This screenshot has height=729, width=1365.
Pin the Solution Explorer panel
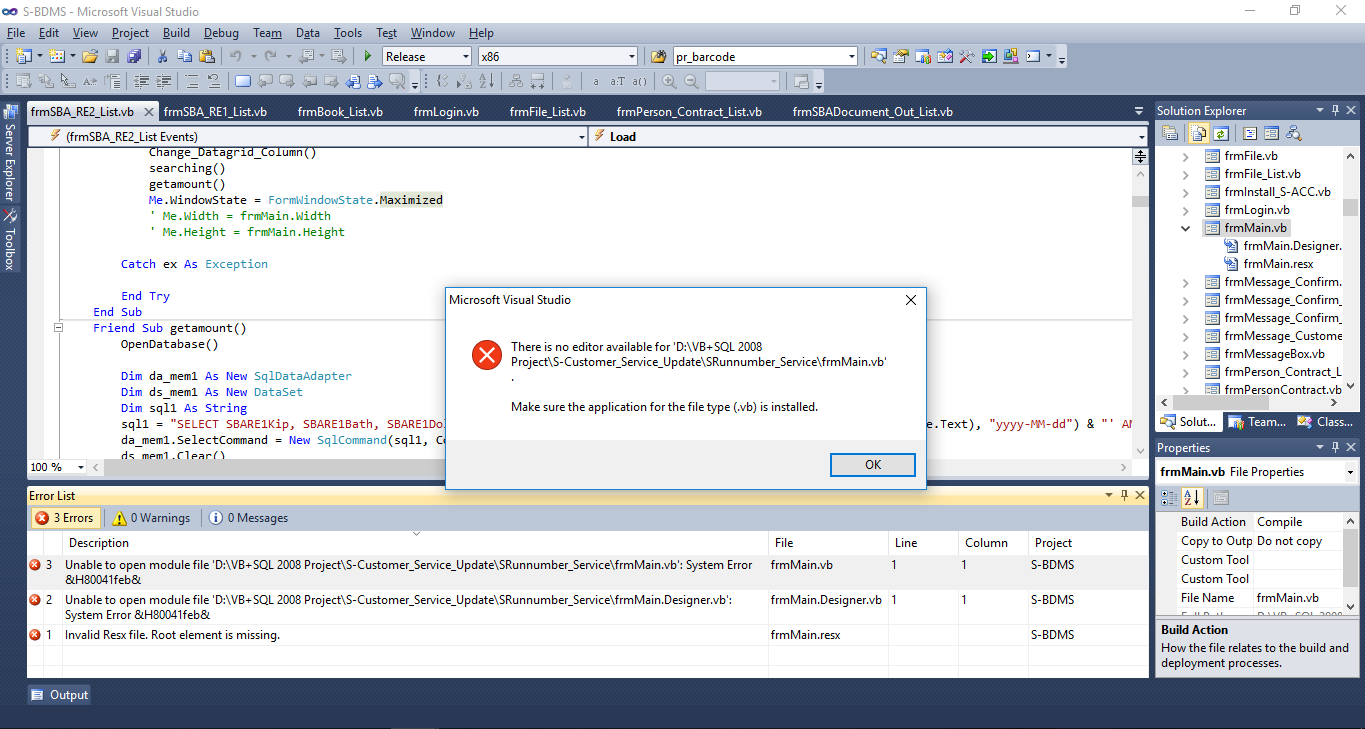pyautogui.click(x=1333, y=110)
